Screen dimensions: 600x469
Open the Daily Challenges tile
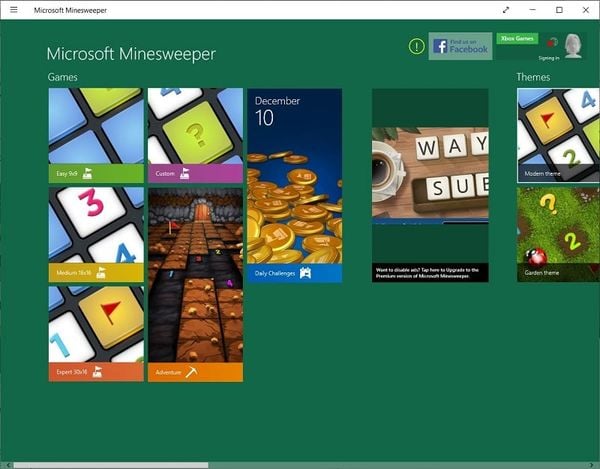pos(294,185)
